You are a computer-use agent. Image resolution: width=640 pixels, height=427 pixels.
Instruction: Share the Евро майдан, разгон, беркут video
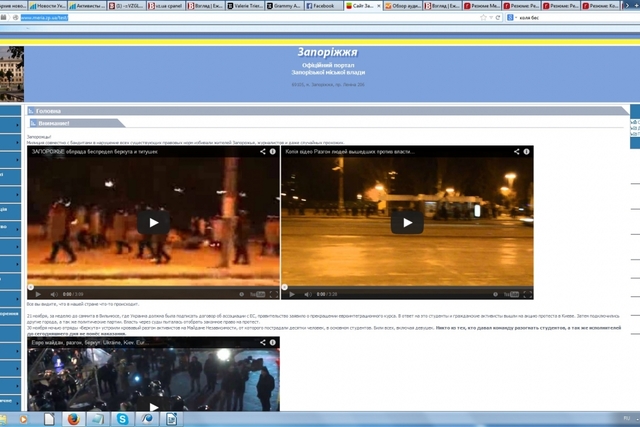[263, 342]
